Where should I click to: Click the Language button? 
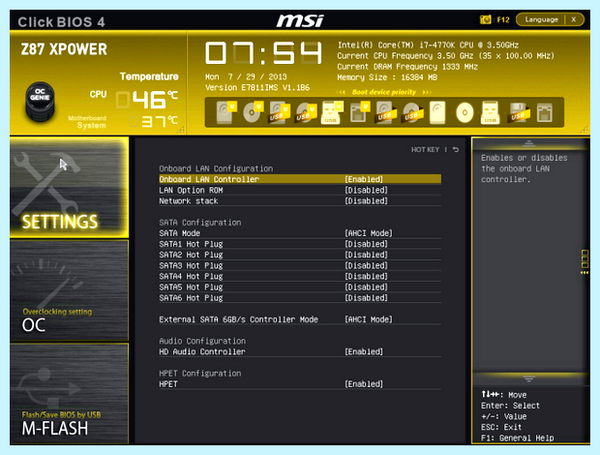pos(541,20)
